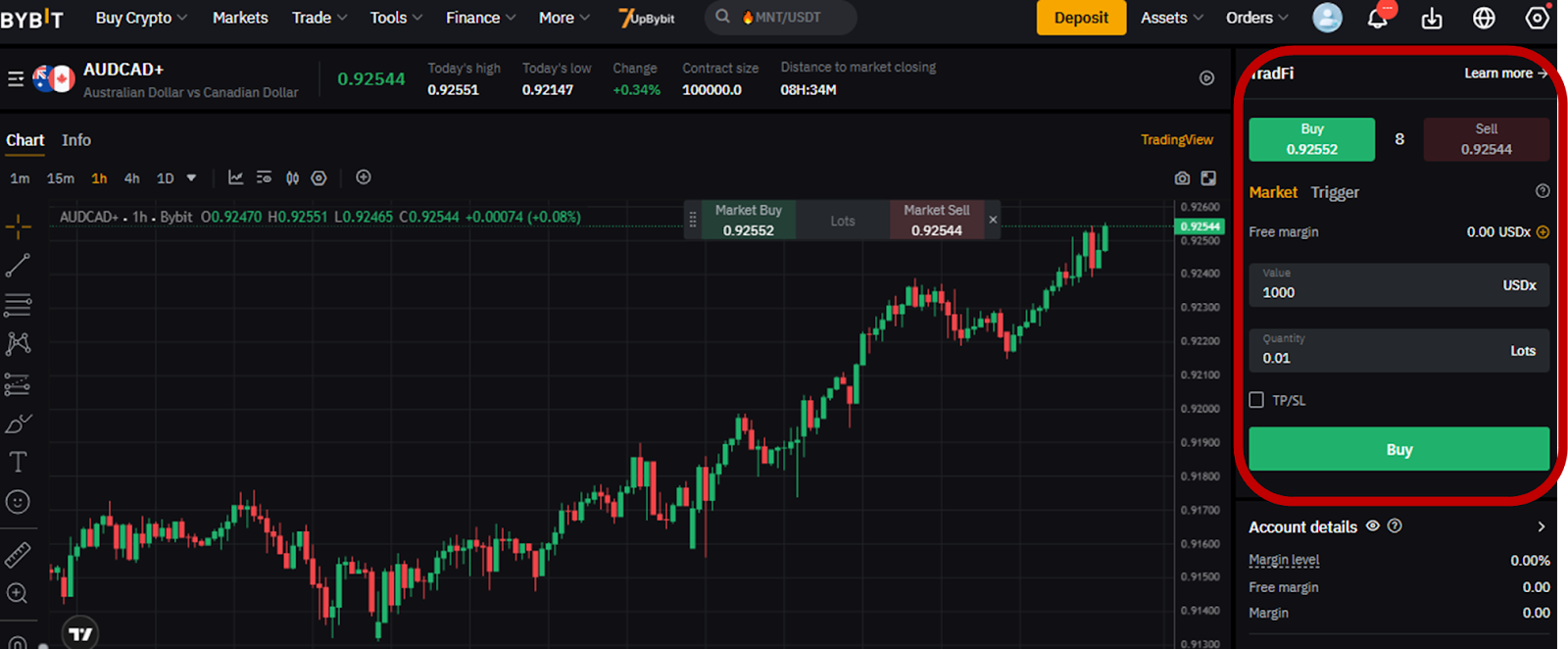The height and width of the screenshot is (649, 1568).
Task: Expand the Buy Crypto dropdown menu
Action: [141, 18]
